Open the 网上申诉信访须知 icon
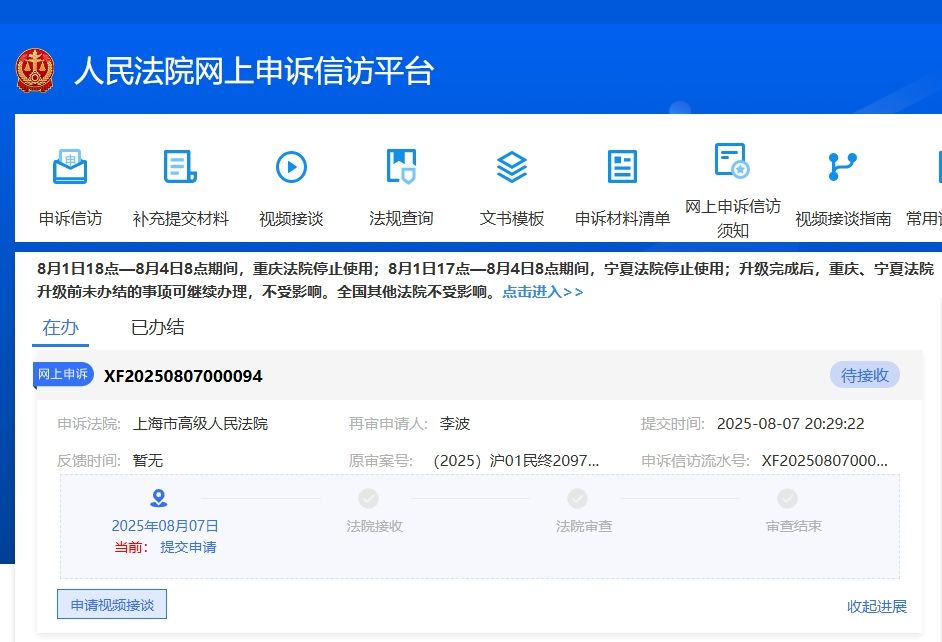942x642 pixels. 732,160
